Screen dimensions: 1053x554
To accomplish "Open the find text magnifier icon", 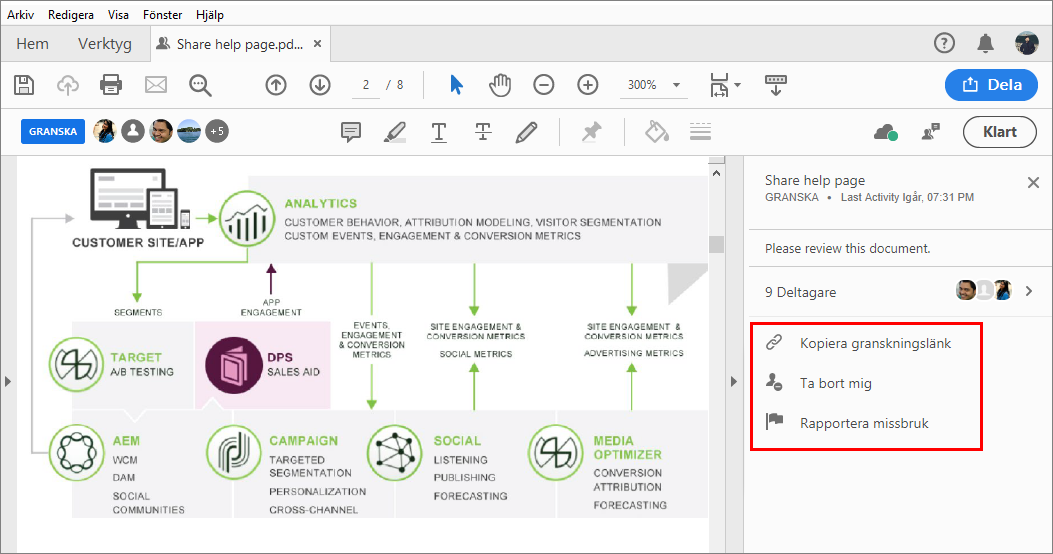I will tap(200, 85).
